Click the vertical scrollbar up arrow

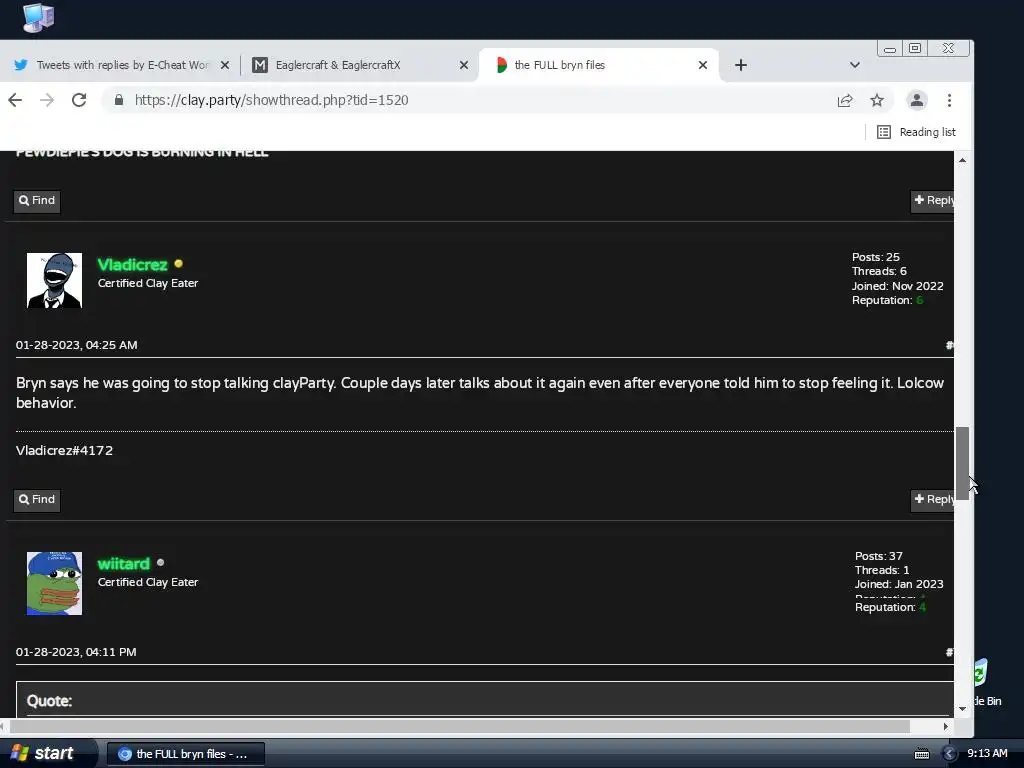(963, 160)
